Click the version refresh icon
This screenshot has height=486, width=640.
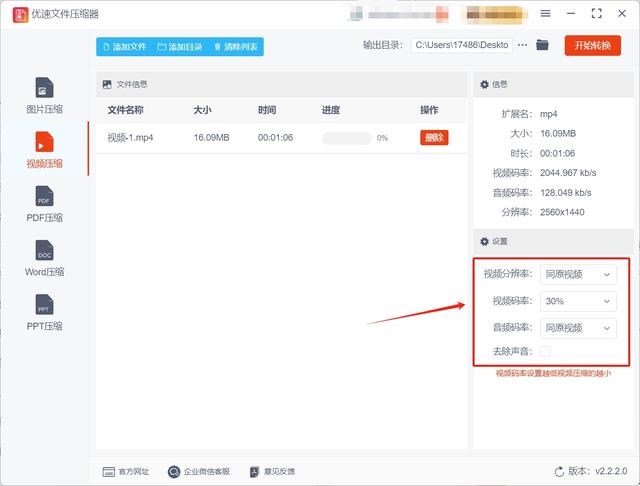(x=559, y=471)
